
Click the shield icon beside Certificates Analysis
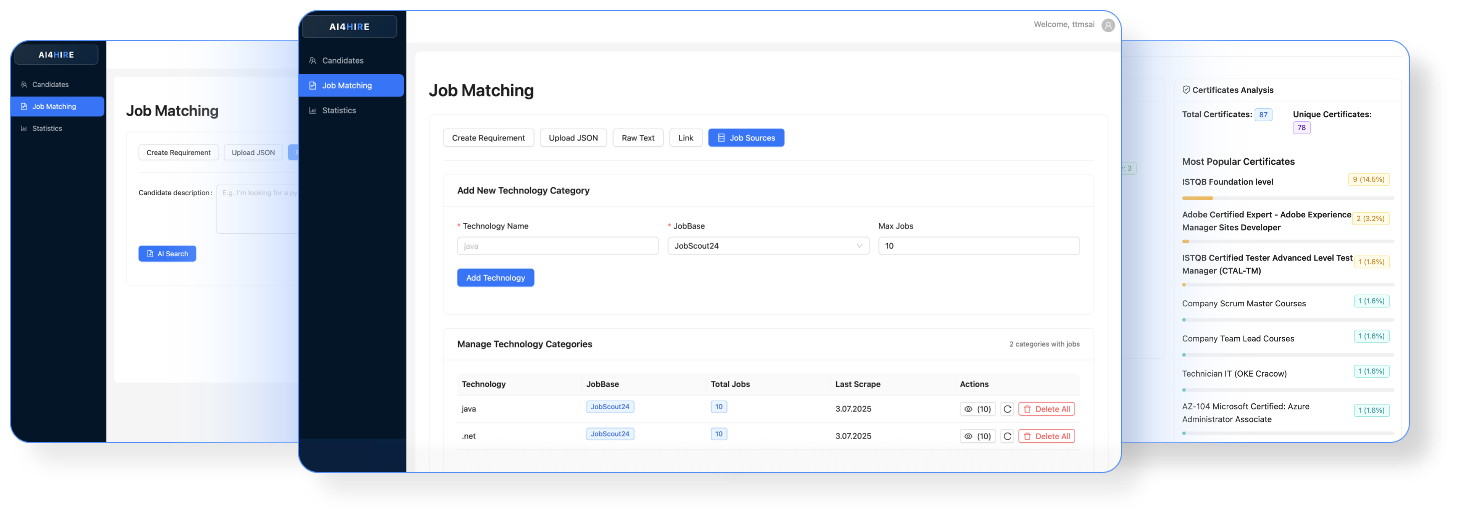tap(1186, 90)
